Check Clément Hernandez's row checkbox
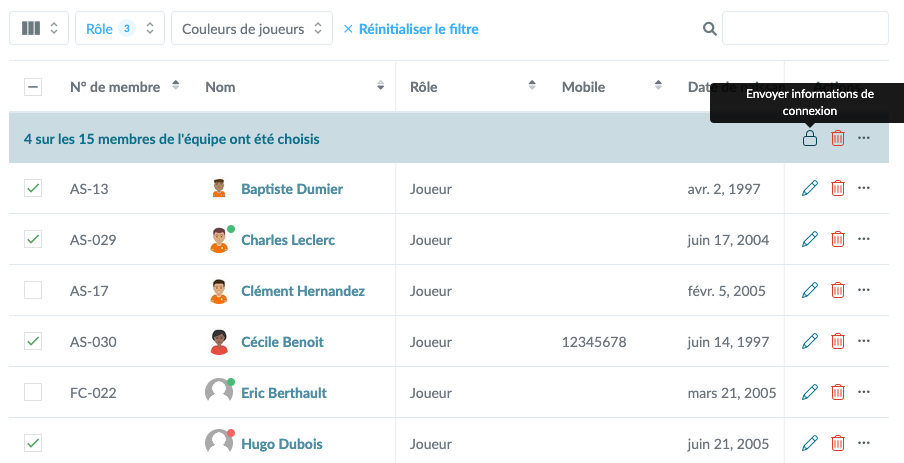 pos(33,290)
